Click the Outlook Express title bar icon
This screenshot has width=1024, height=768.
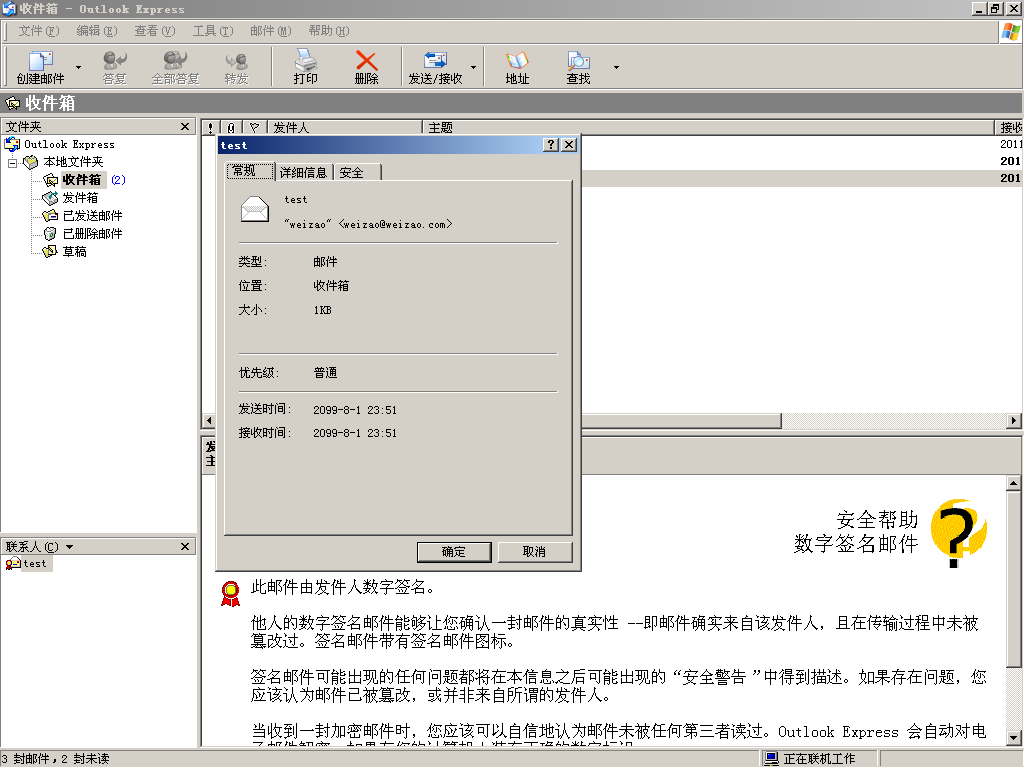tap(8, 8)
